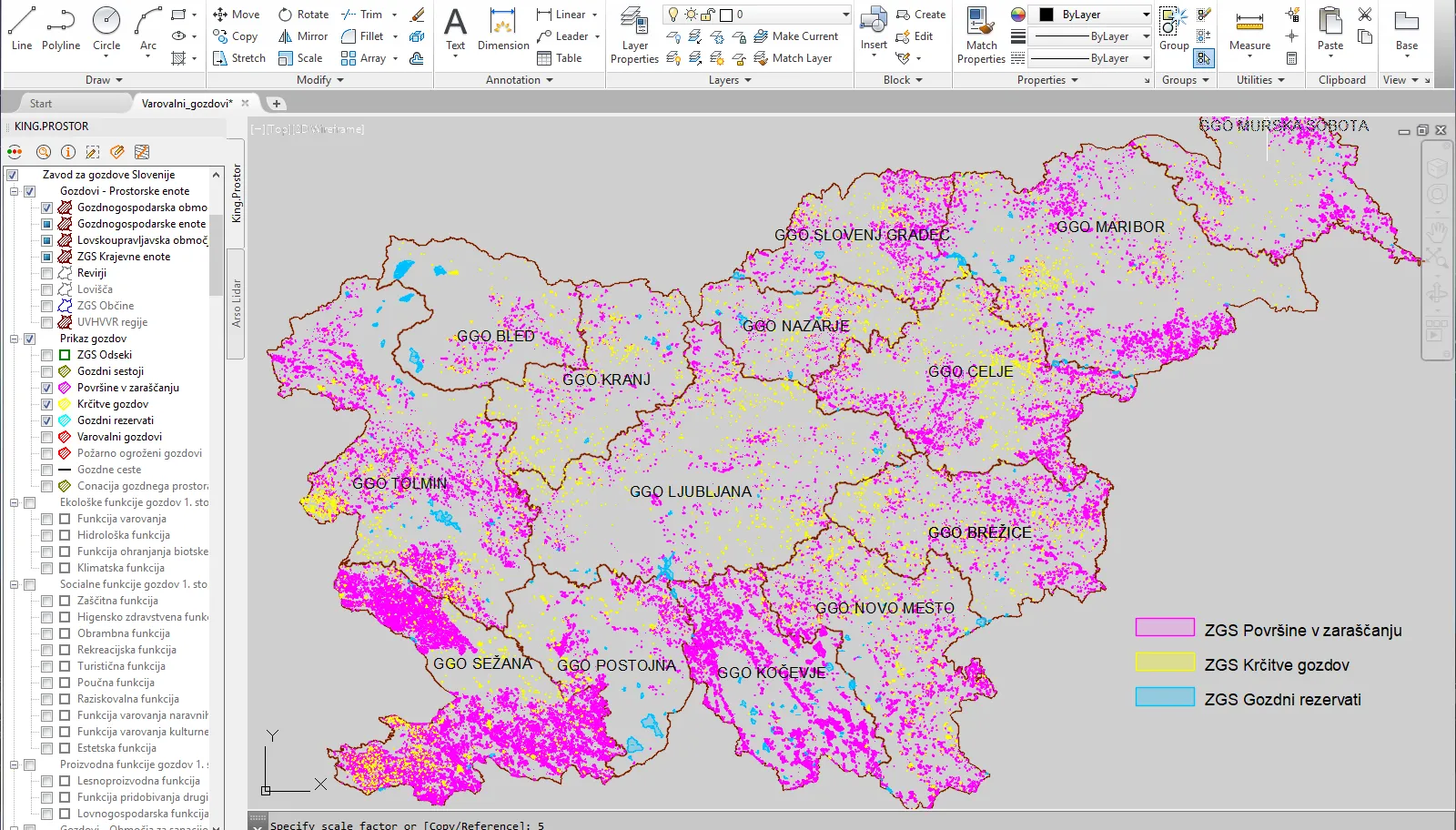Click the Make Current layer button
1456x830 pixels.
(x=795, y=36)
